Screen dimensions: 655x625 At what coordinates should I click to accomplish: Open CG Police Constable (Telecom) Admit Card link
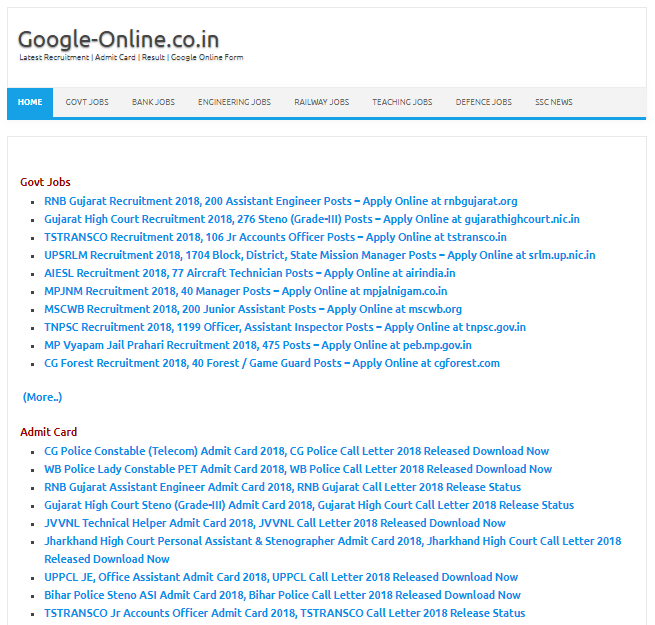pos(297,451)
